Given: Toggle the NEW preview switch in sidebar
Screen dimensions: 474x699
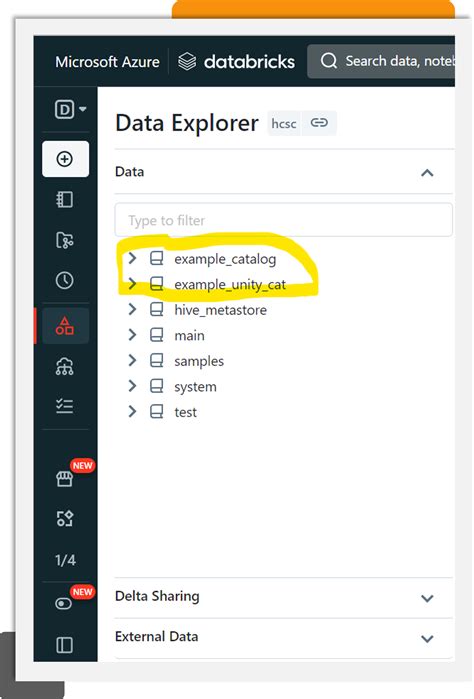Looking at the screenshot, I should [64, 604].
